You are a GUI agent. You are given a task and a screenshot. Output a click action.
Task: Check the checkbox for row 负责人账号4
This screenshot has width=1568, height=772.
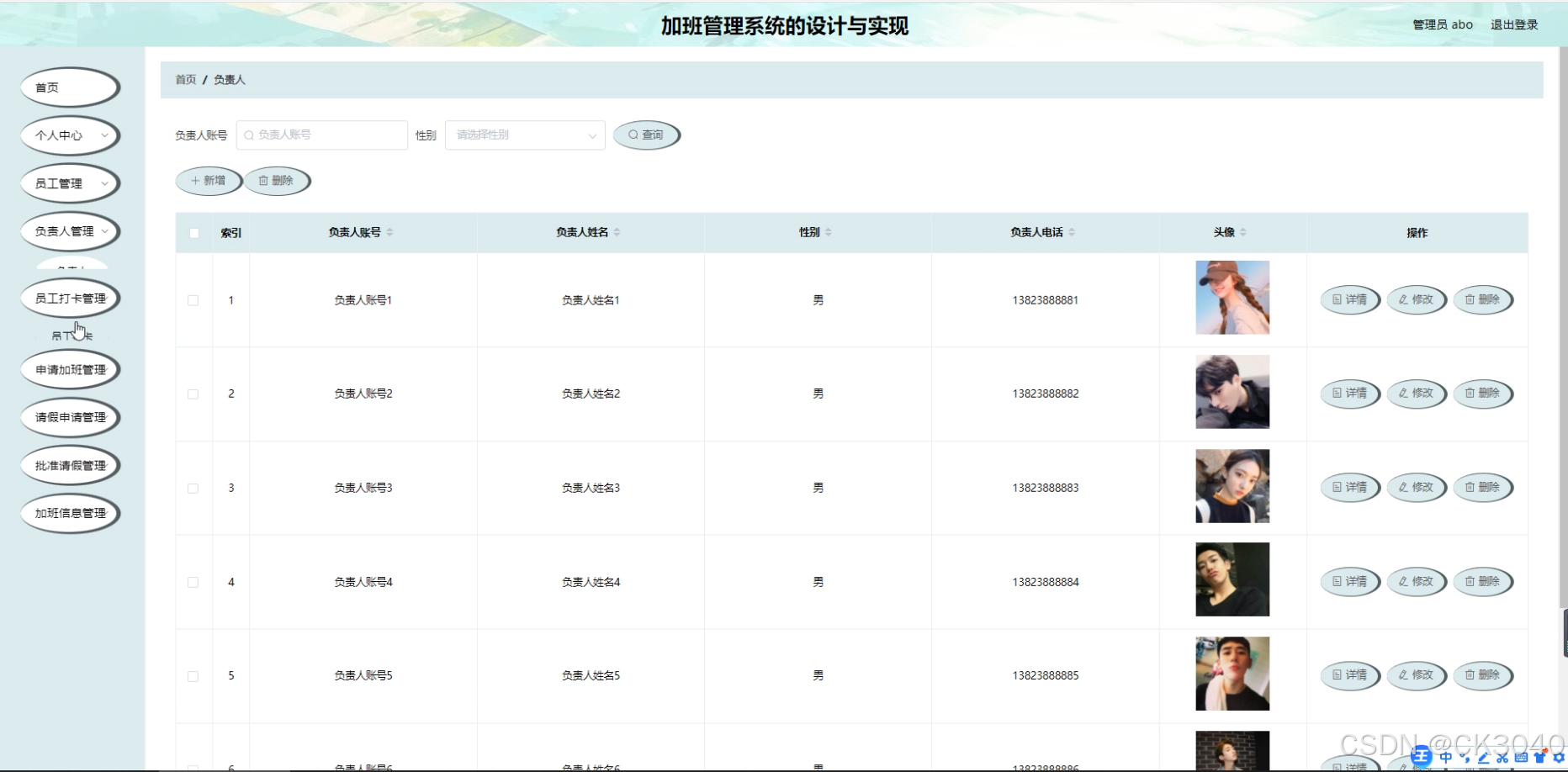(193, 581)
